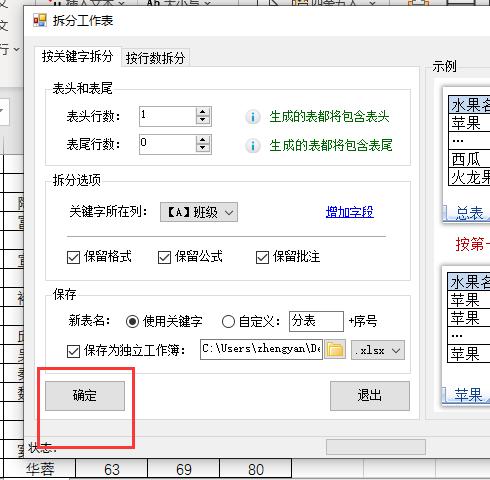
Task: Click the 拆分工作表 dialog title icon
Action: (40, 21)
